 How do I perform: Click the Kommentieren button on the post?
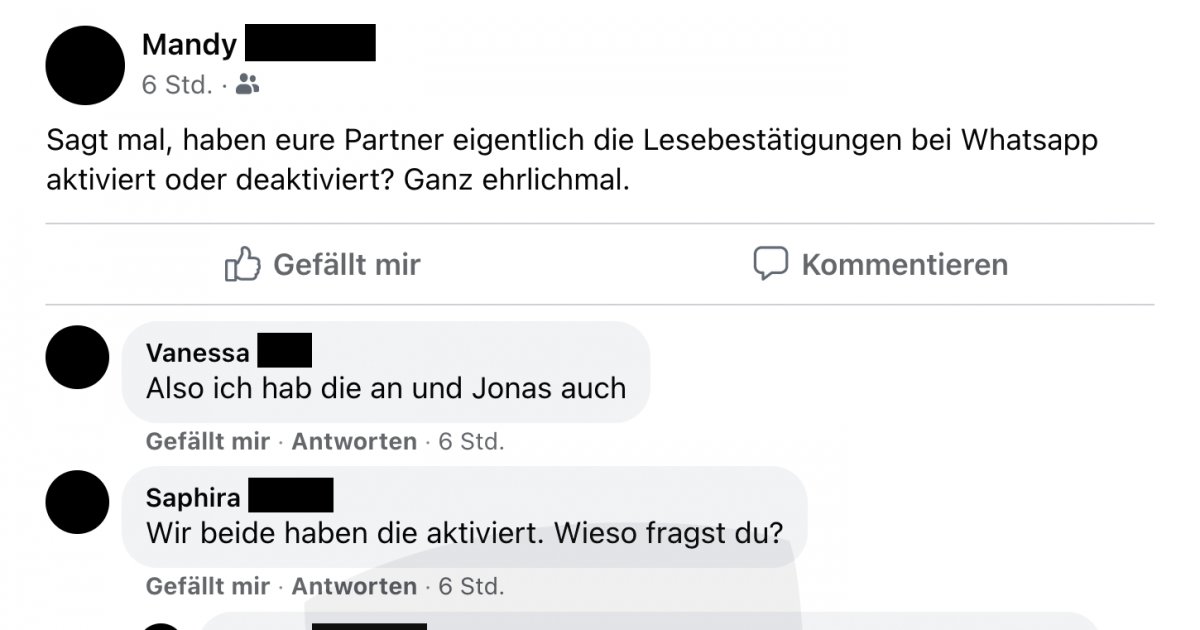coord(880,264)
